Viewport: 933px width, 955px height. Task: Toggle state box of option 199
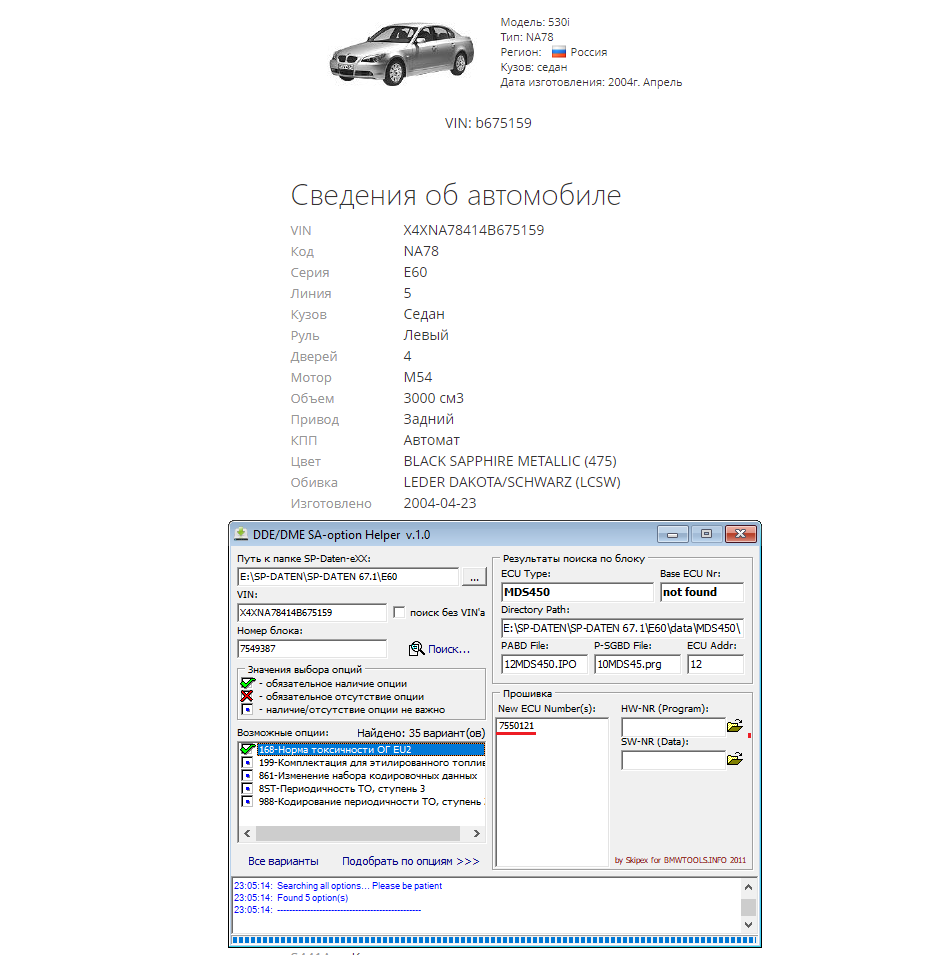247,762
